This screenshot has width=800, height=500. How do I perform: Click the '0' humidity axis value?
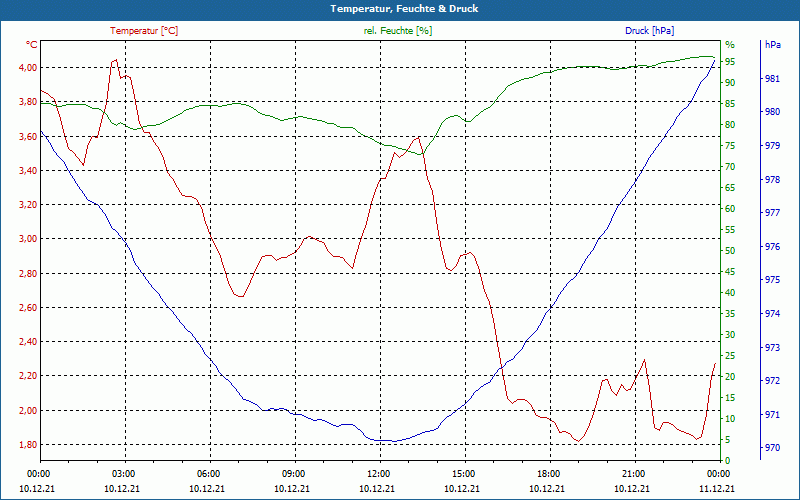(728, 460)
